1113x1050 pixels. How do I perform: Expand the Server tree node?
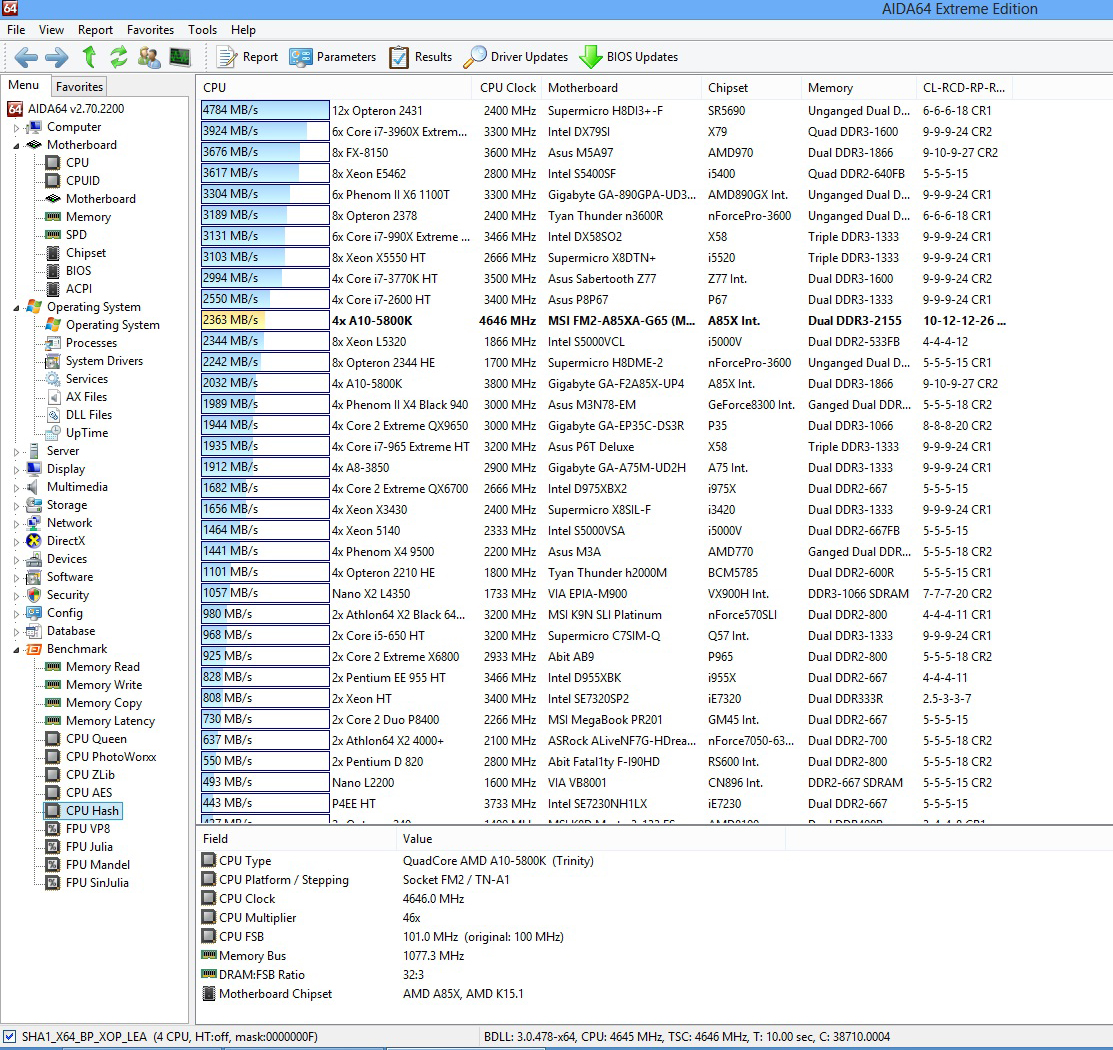[x=16, y=452]
